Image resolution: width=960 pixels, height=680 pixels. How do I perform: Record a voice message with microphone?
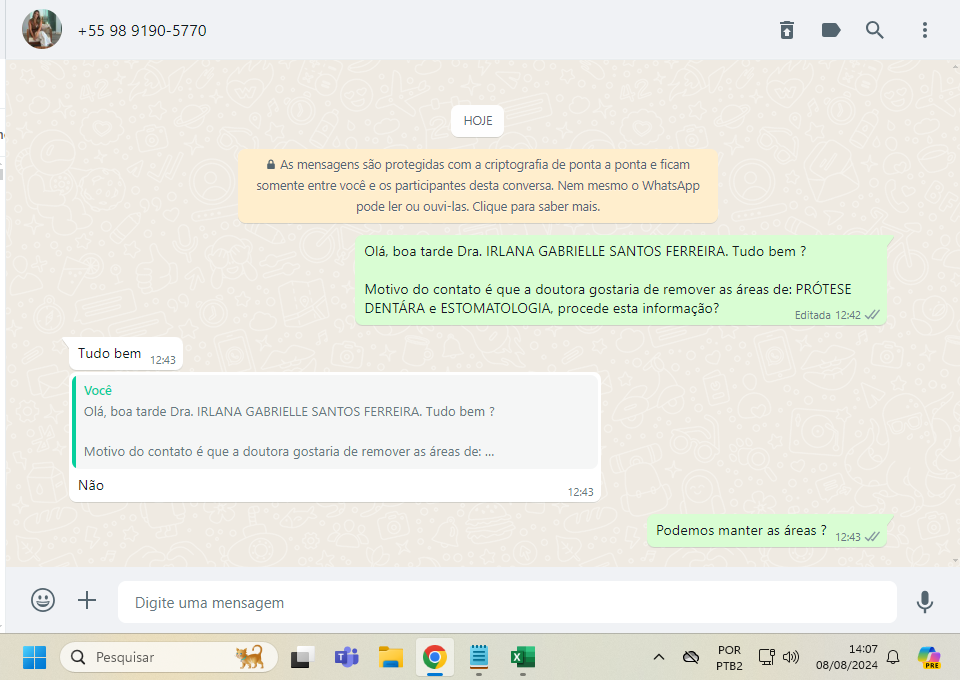(925, 601)
